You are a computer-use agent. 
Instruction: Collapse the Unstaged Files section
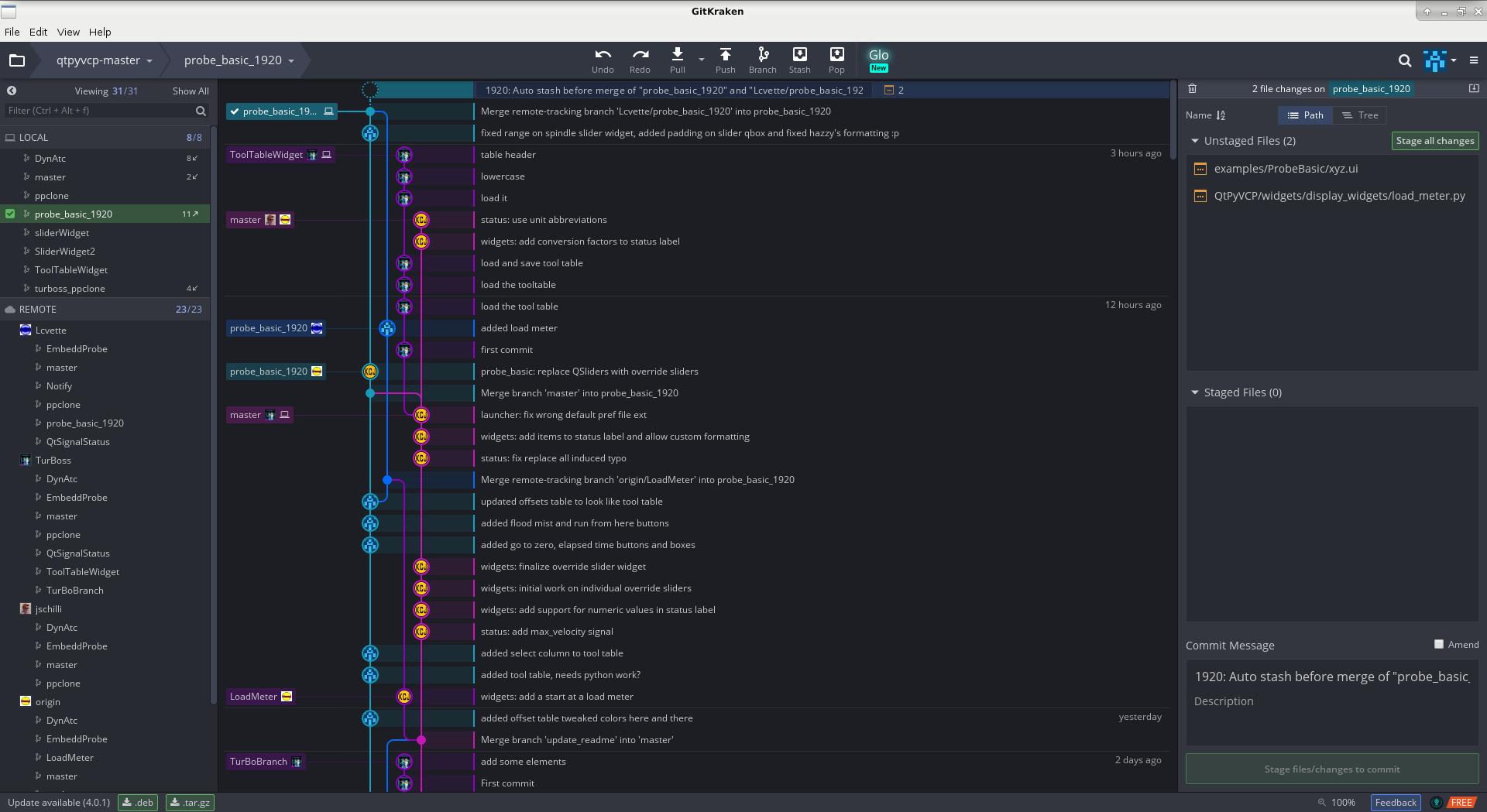1195,141
